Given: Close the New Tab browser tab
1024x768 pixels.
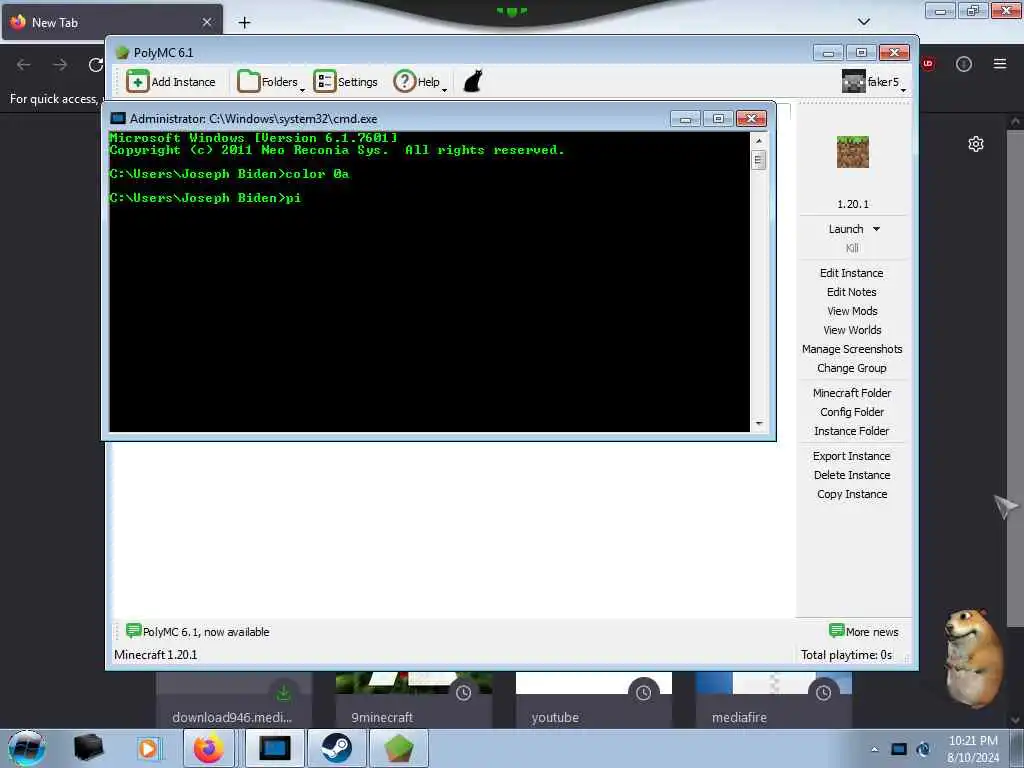Looking at the screenshot, I should click(x=206, y=22).
